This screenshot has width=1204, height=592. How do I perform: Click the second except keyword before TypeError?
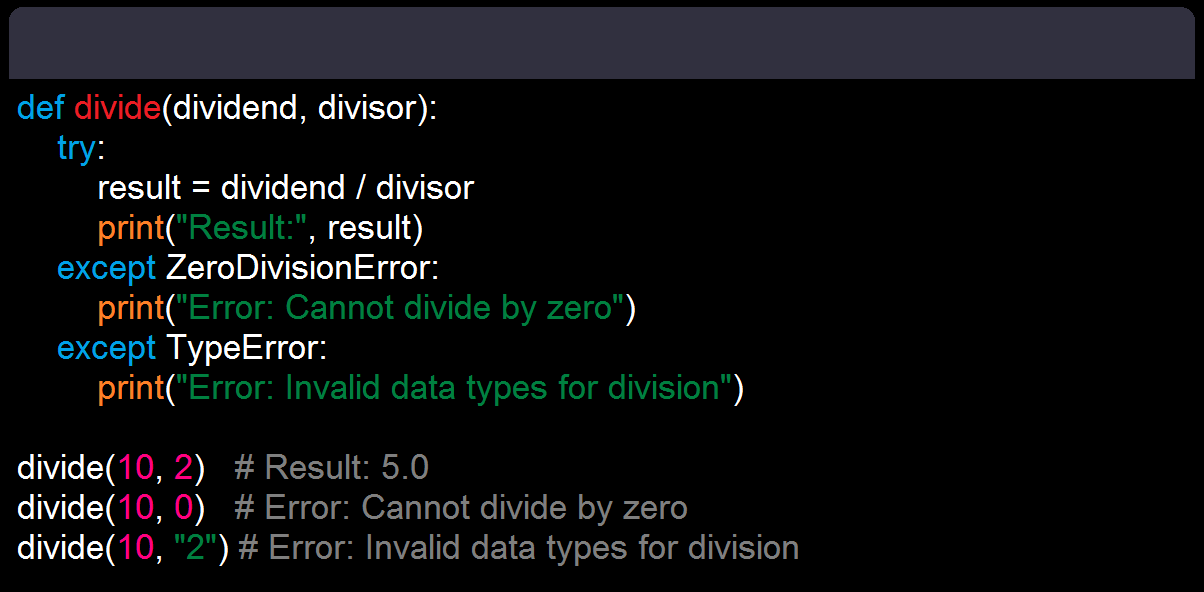pyautogui.click(x=106, y=348)
